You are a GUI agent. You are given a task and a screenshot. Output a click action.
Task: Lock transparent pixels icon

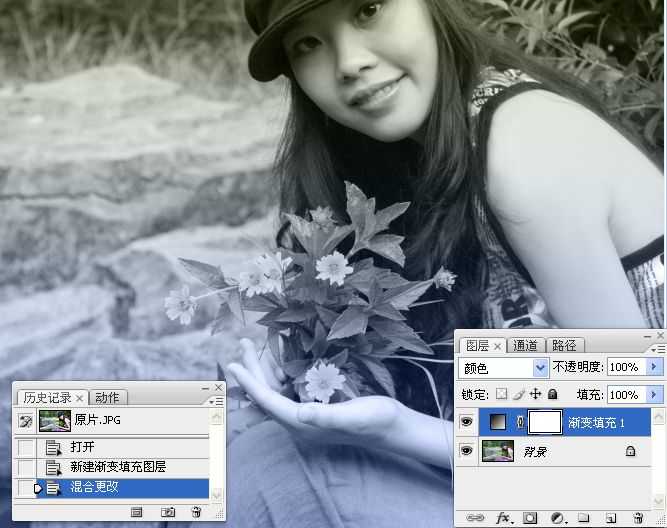pyautogui.click(x=502, y=394)
